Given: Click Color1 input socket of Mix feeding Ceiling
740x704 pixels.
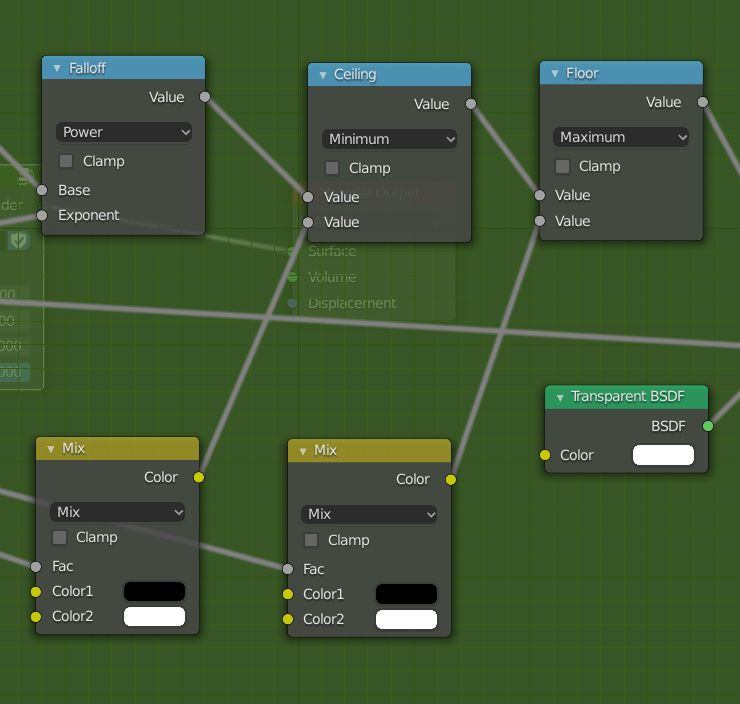Looking at the screenshot, I should [36, 591].
